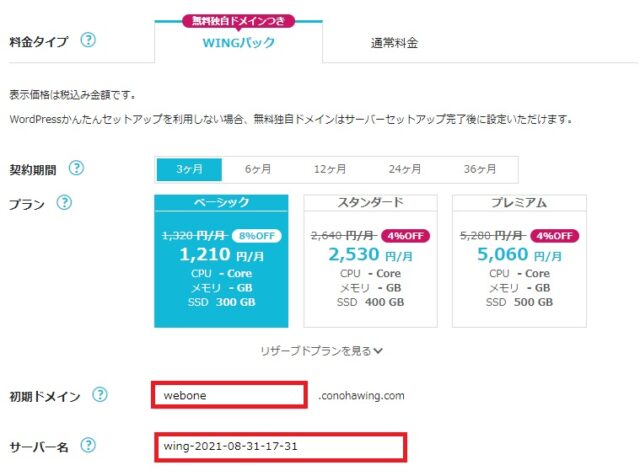Click the 契約期間 label

pyautogui.click(x=33, y=170)
